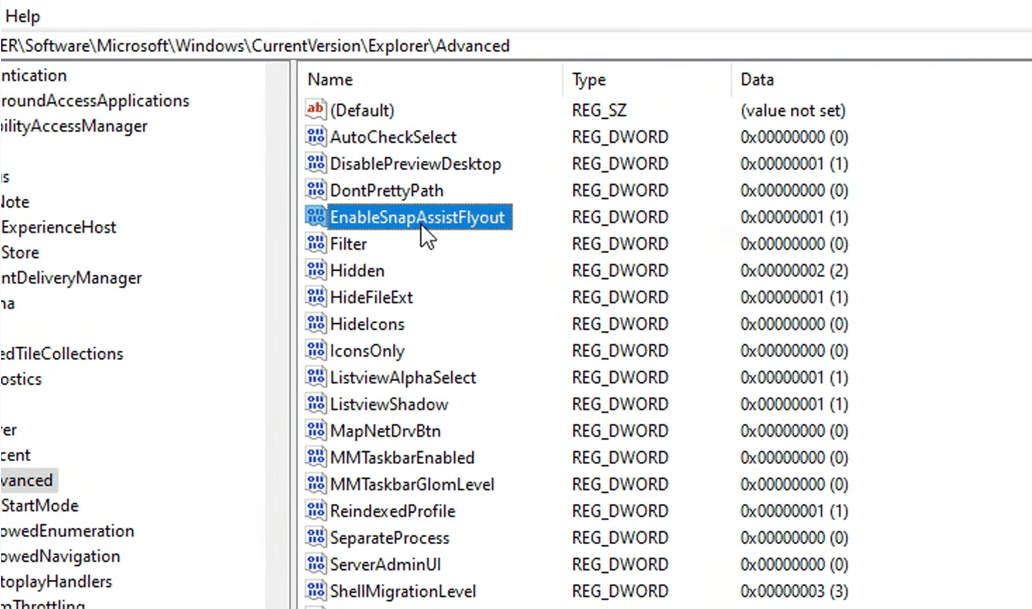Select the "ntication" tree key
This screenshot has width=1032, height=609.
pos(34,76)
